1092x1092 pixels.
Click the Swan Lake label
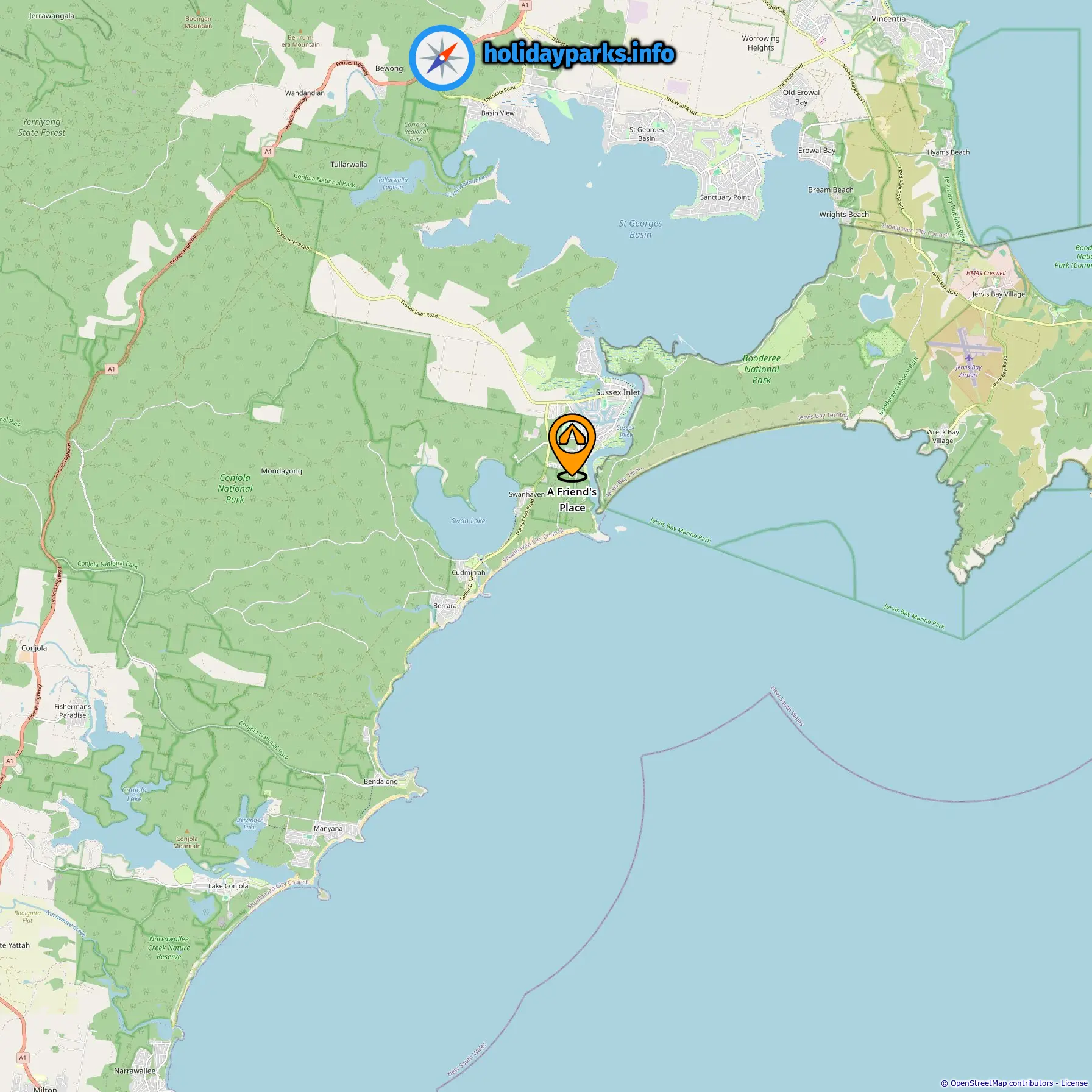pos(468,521)
